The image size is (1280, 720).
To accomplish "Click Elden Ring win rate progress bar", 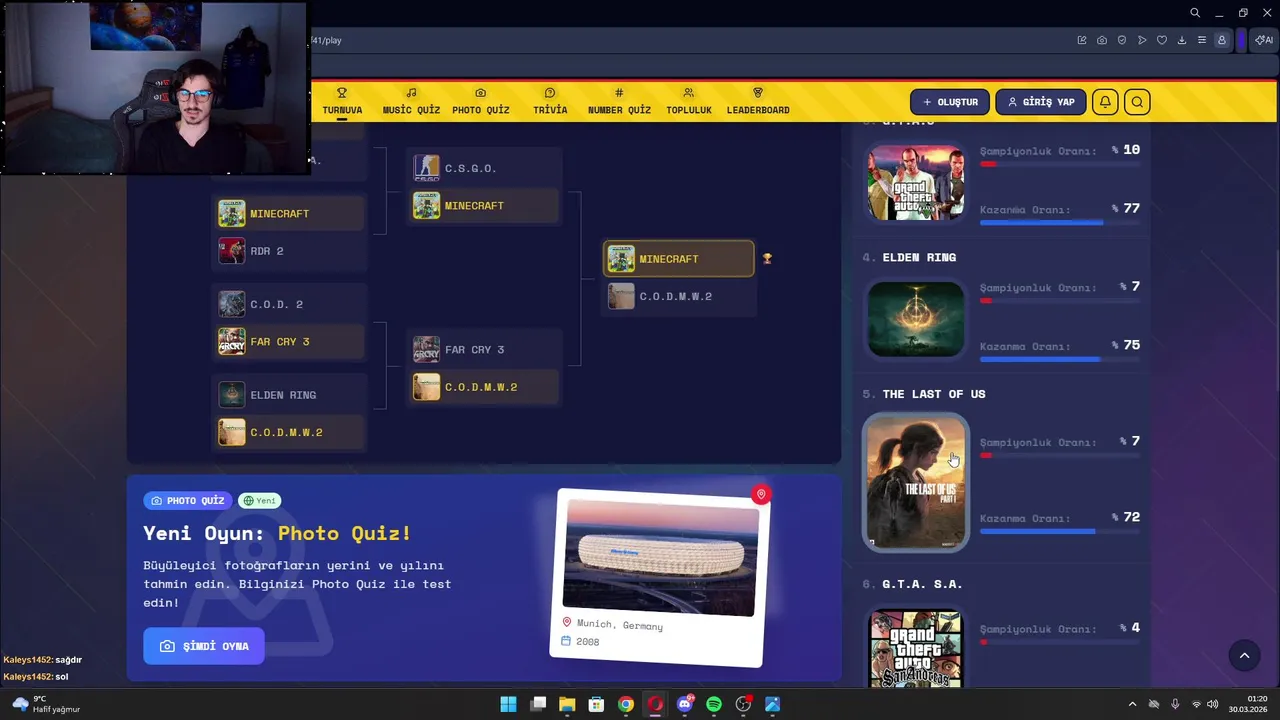I will (1060, 359).
